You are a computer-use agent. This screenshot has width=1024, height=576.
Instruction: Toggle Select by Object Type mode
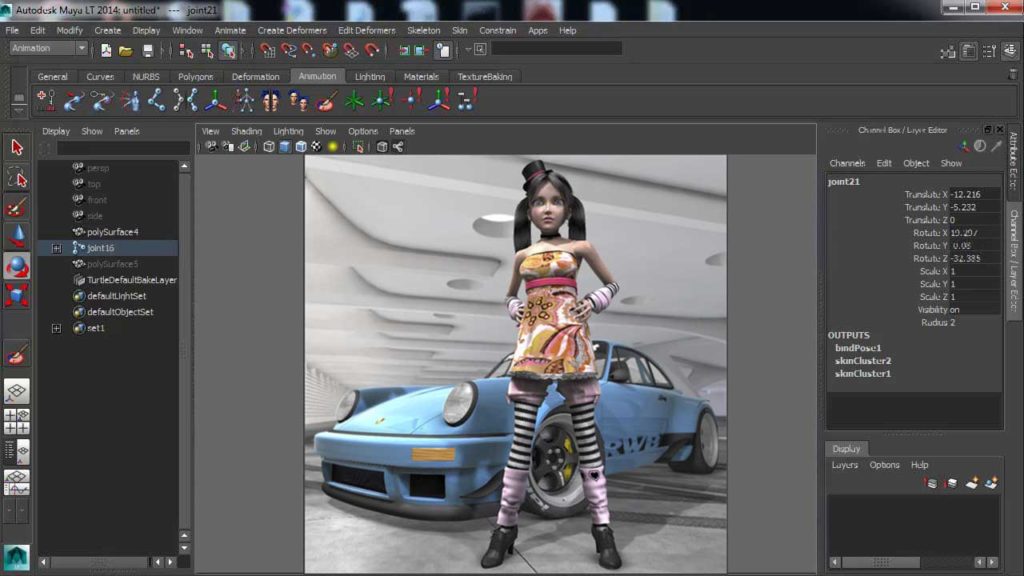(207, 50)
